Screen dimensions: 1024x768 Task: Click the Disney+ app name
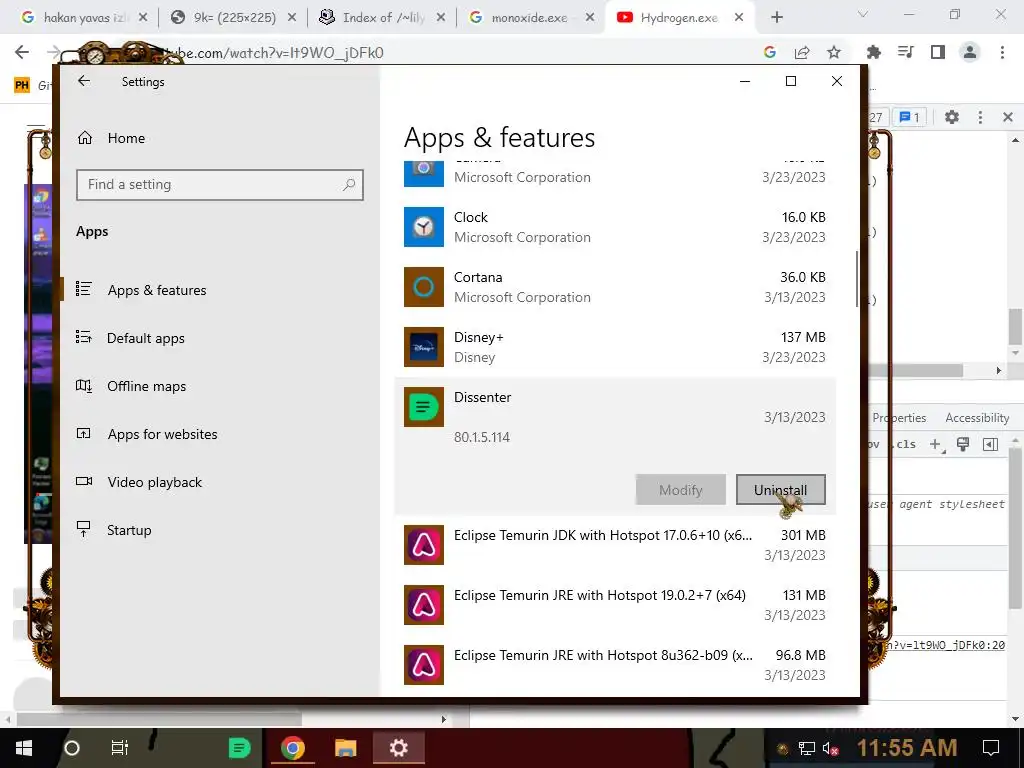click(x=479, y=337)
